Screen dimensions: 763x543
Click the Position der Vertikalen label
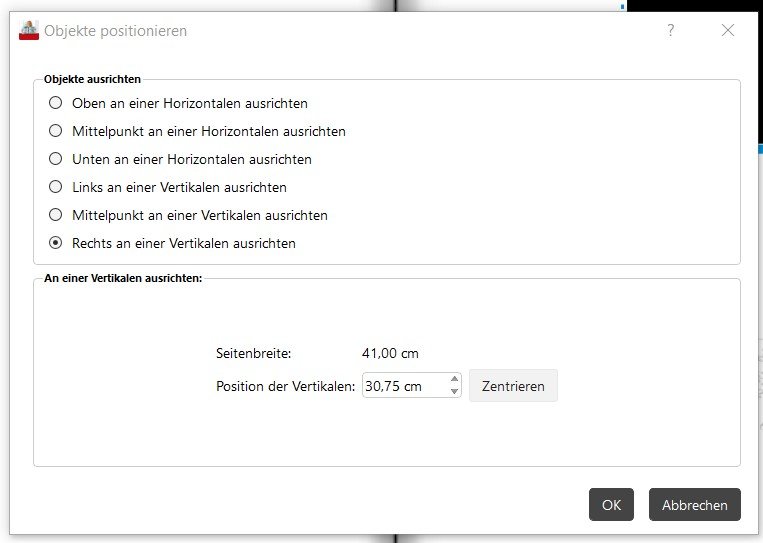point(286,386)
